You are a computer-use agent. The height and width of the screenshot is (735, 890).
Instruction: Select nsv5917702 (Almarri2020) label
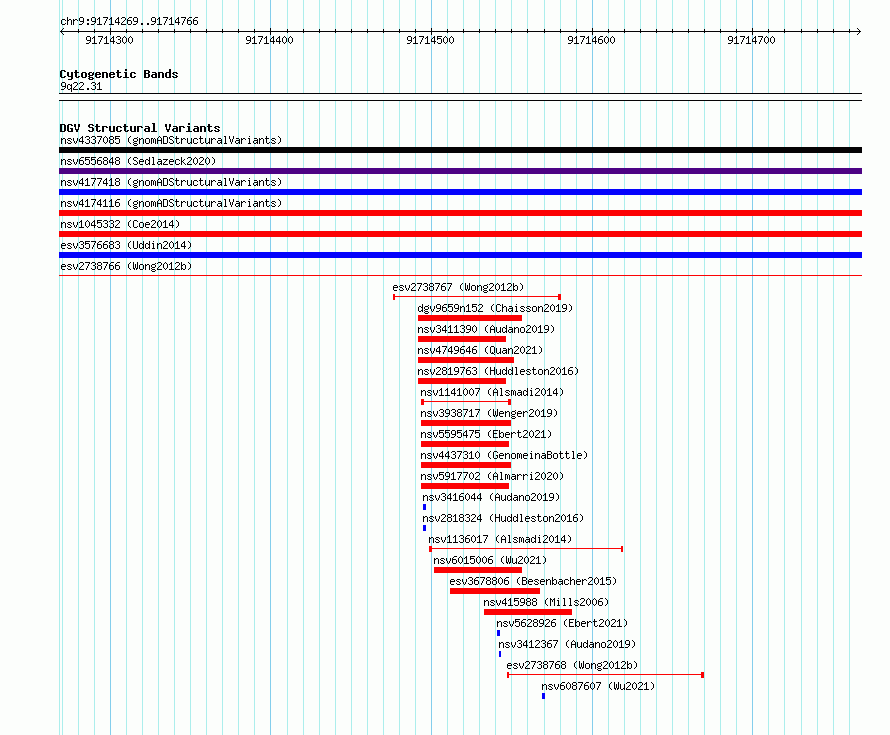click(x=492, y=476)
